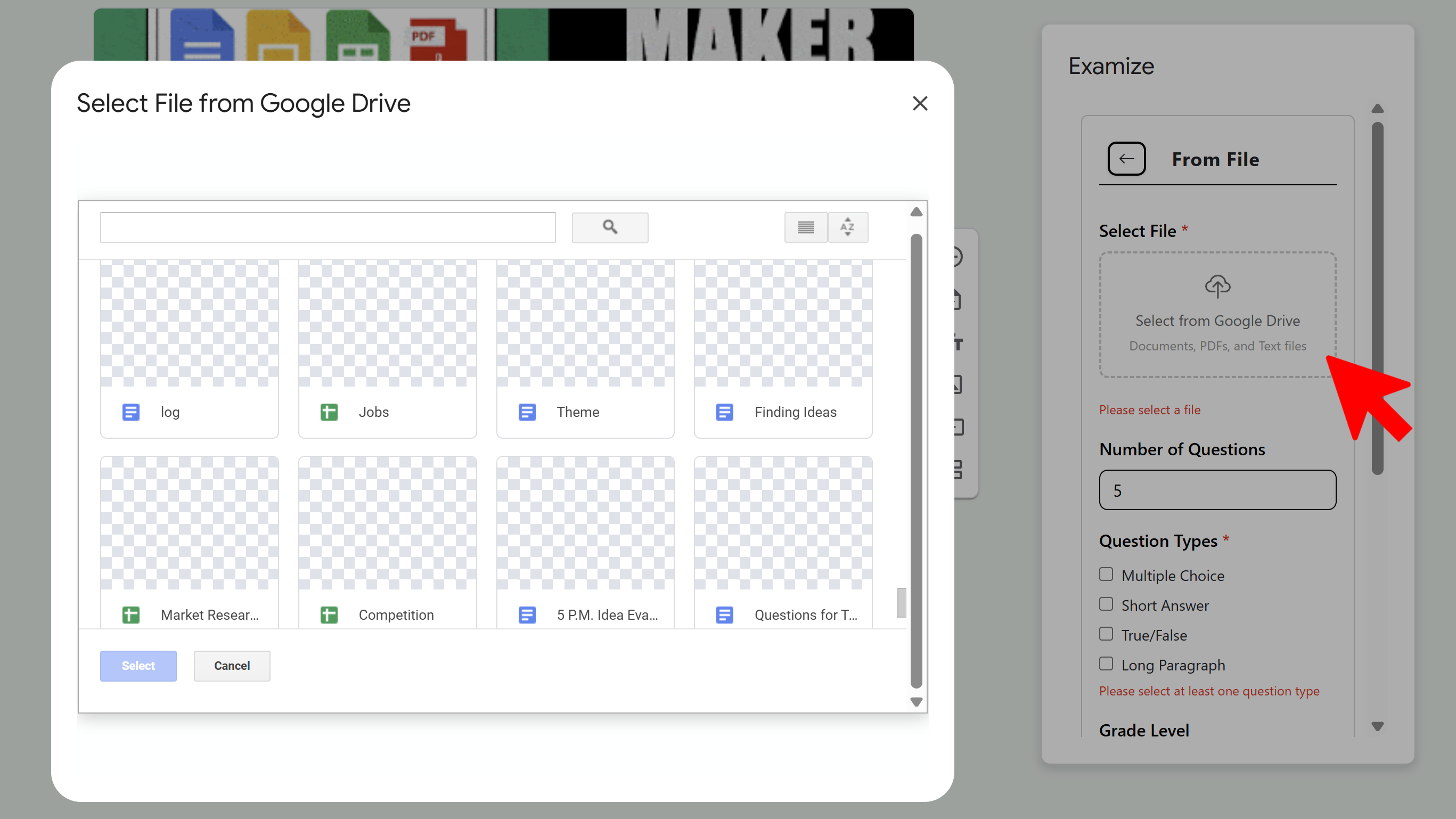Screen dimensions: 1456x819
Task: Click the back arrow beside "From File"
Action: tap(1126, 159)
